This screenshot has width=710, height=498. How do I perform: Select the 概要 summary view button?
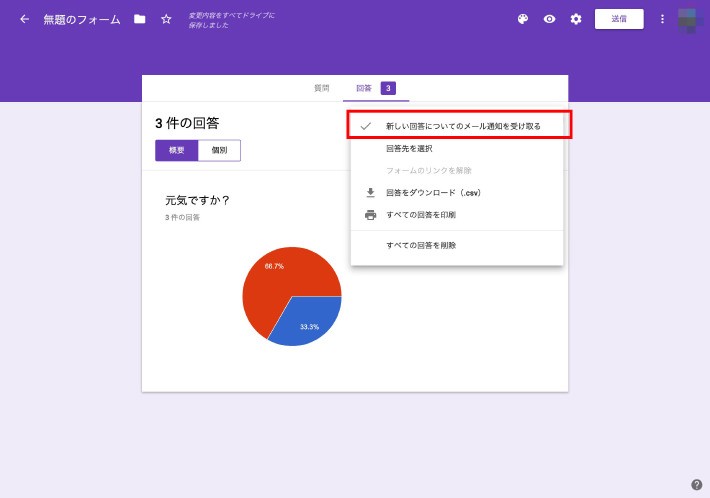(177, 150)
